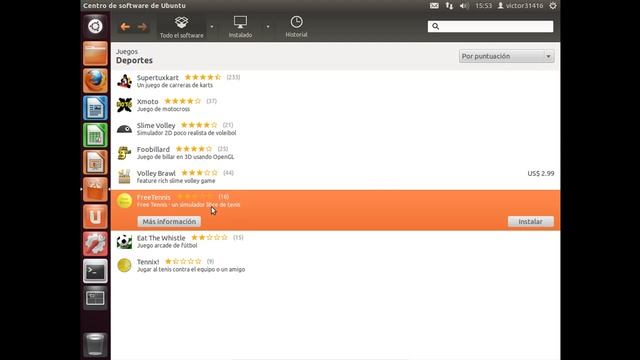Go forward with the right arrow
Screen dimensions: 640x360
click(x=142, y=27)
